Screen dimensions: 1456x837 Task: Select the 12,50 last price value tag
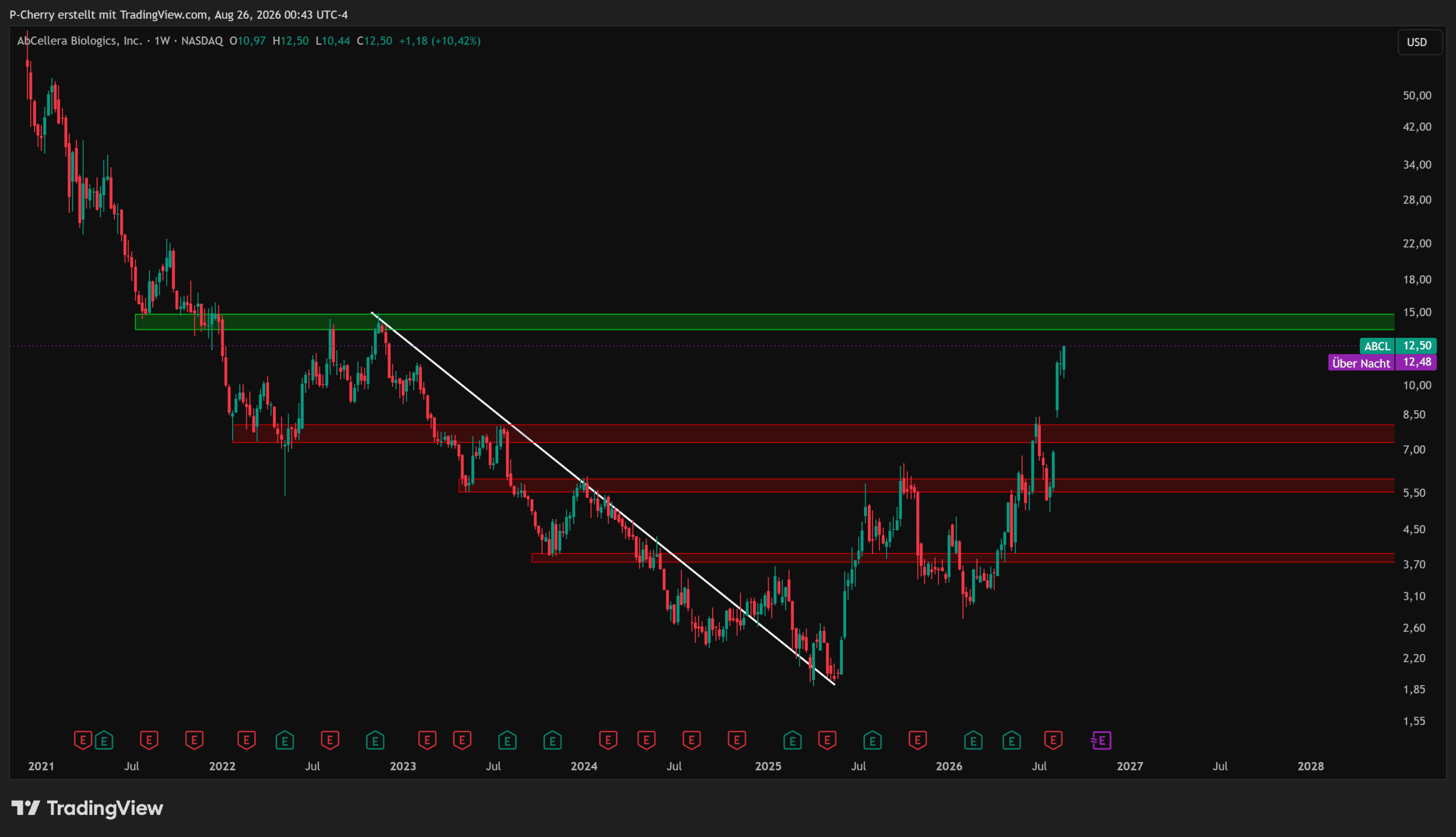point(1416,346)
